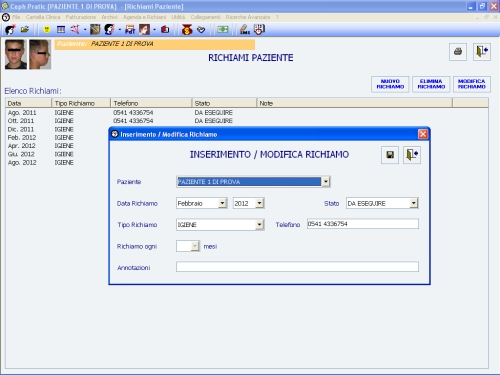The width and height of the screenshot is (500, 375).
Task: Open the Agenda e Richiami menu
Action: [145, 17]
